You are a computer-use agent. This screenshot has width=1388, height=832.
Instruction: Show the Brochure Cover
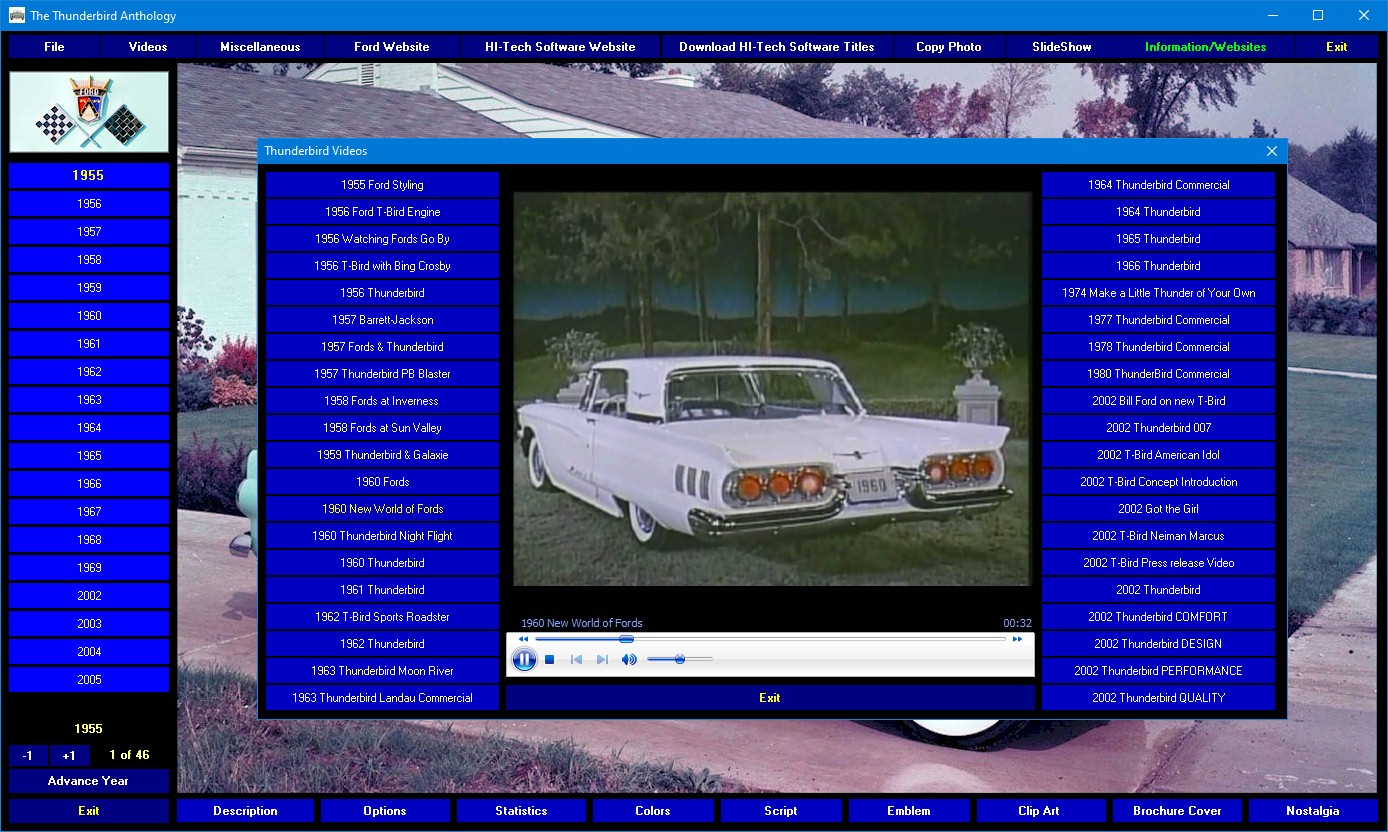(x=1177, y=811)
